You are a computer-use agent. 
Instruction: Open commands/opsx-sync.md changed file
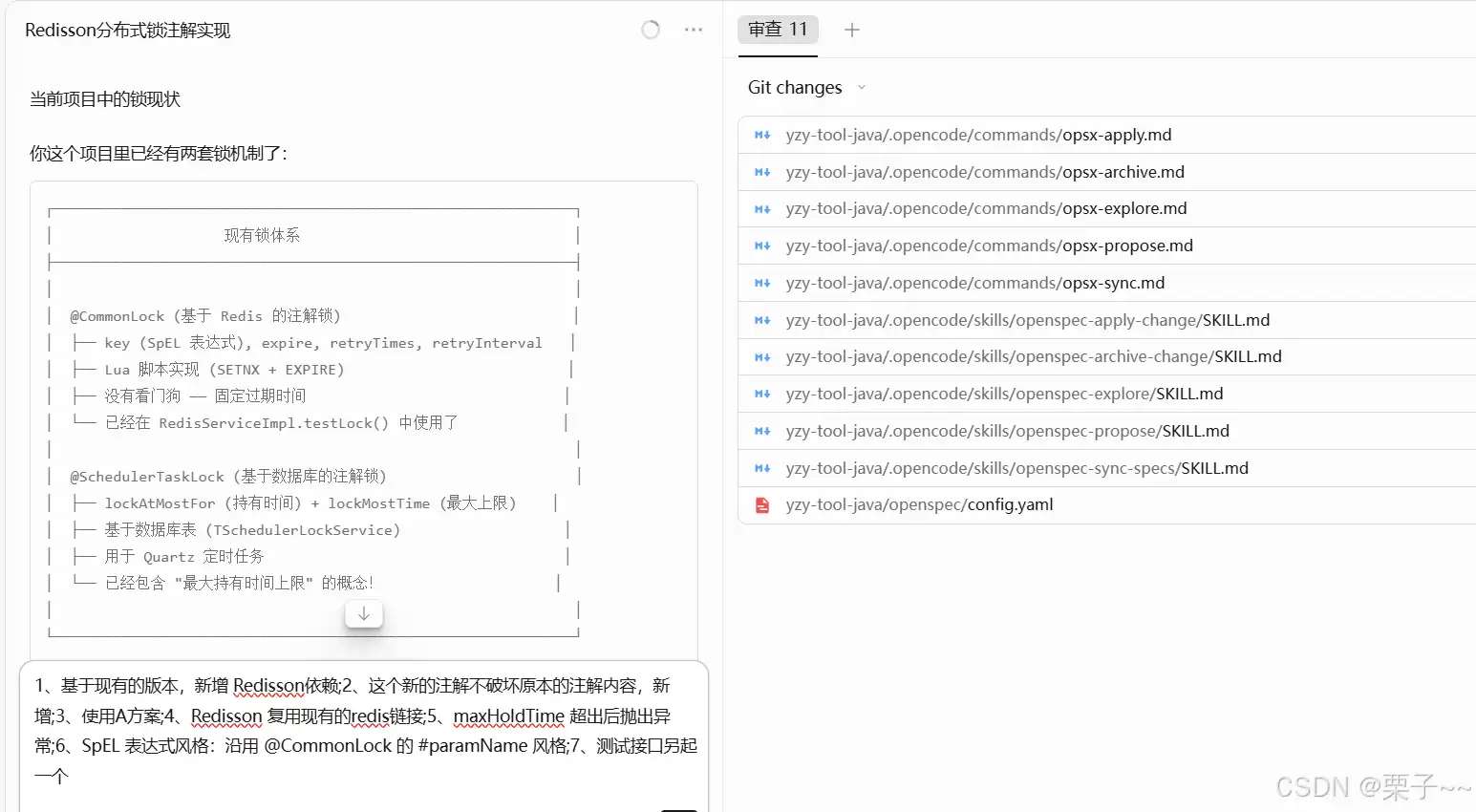1107,283
